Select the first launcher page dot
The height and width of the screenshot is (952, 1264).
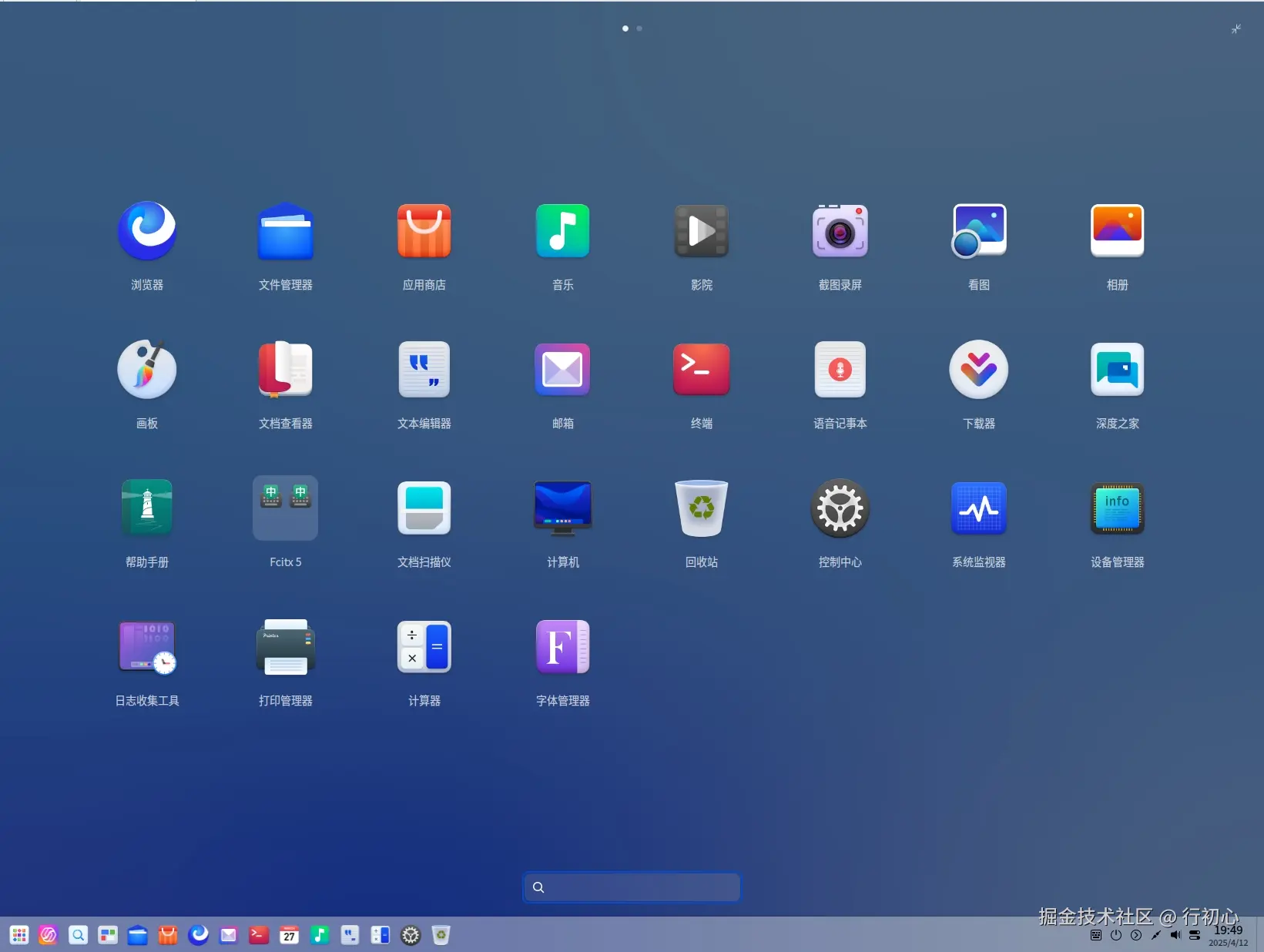click(625, 28)
